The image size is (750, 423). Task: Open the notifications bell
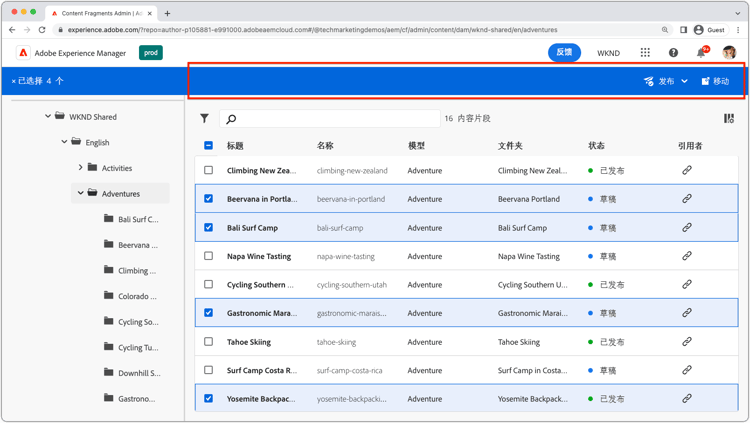(x=701, y=53)
